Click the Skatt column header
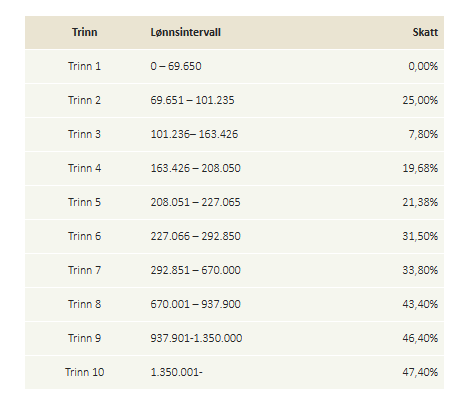This screenshot has width=466, height=397. (425, 32)
